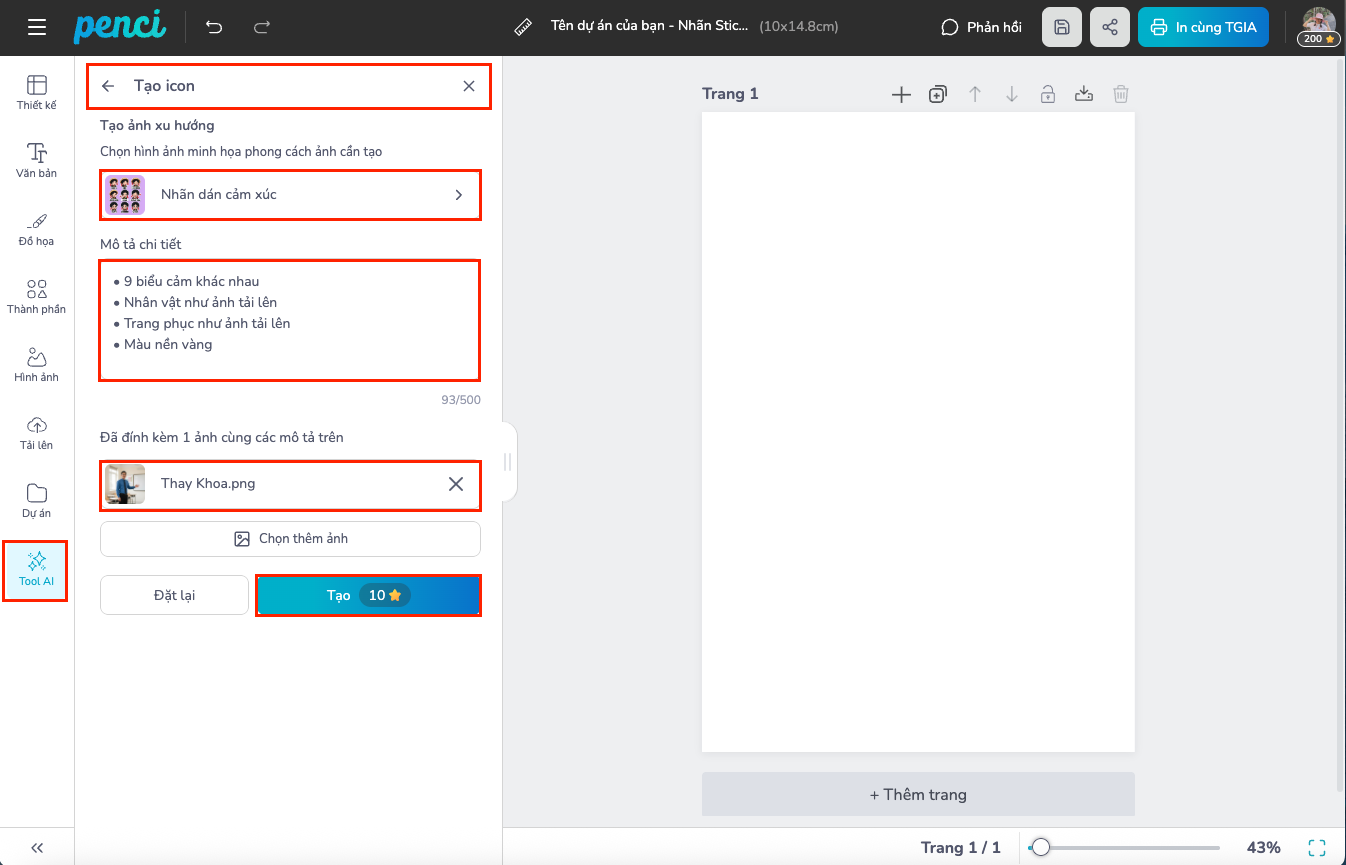This screenshot has height=865, width=1346.
Task: Collapse the sidebar with double chevron
Action: point(37,847)
